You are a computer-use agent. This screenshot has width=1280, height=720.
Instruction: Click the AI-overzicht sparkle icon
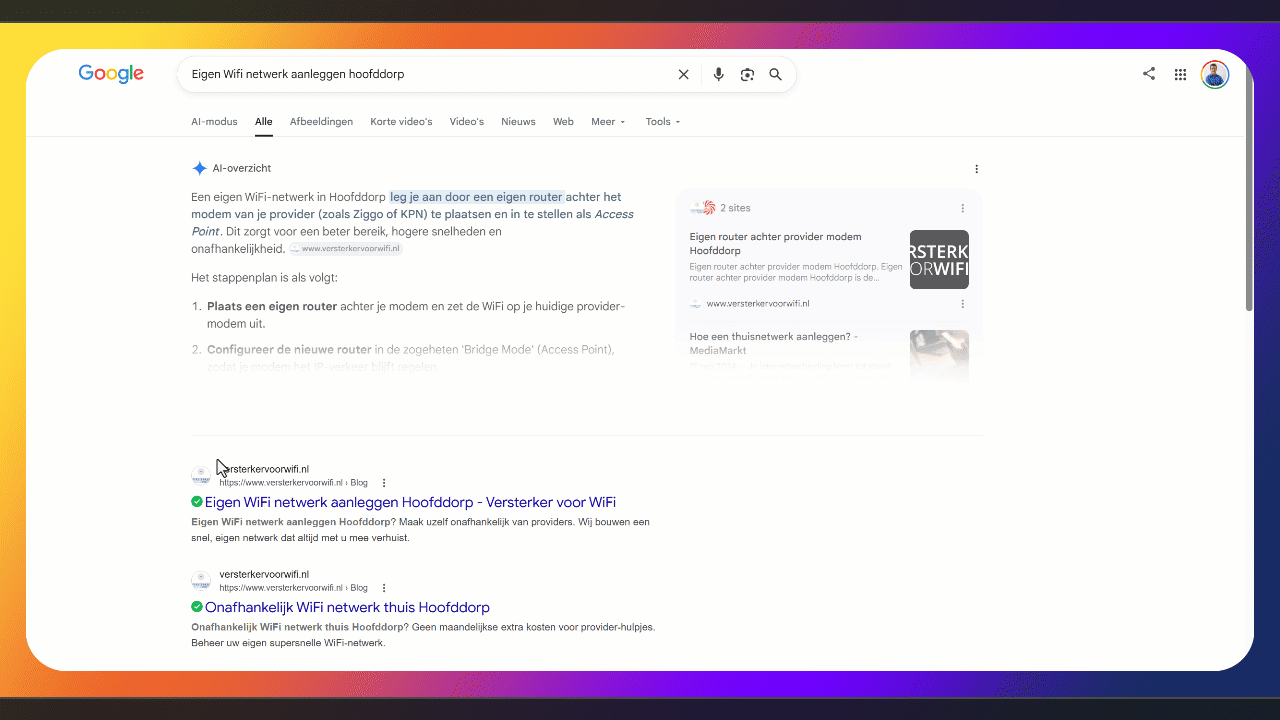click(x=199, y=168)
